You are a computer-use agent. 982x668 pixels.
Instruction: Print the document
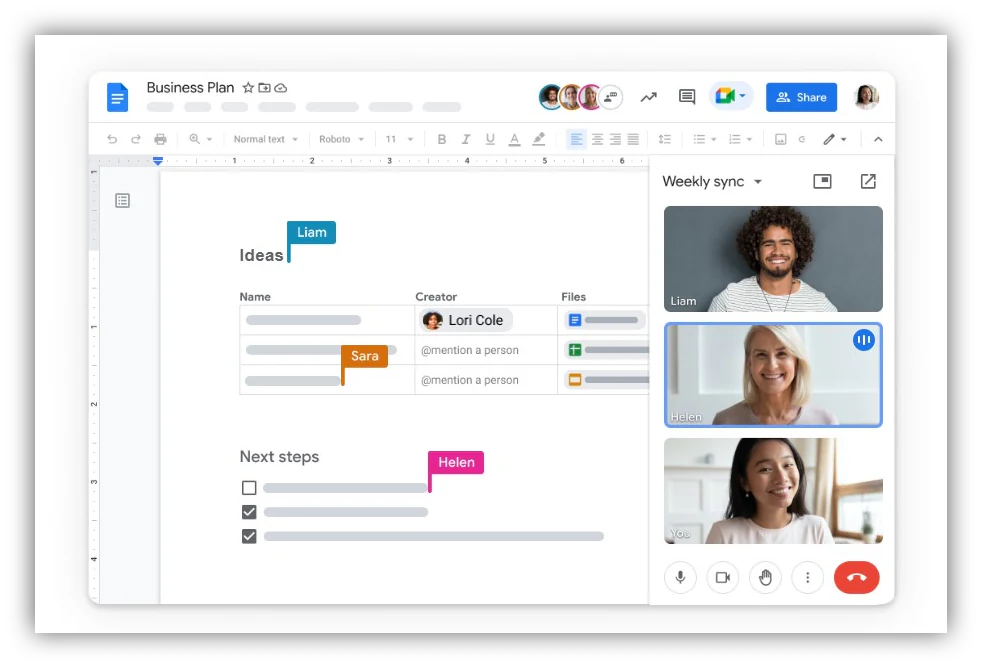(x=160, y=139)
